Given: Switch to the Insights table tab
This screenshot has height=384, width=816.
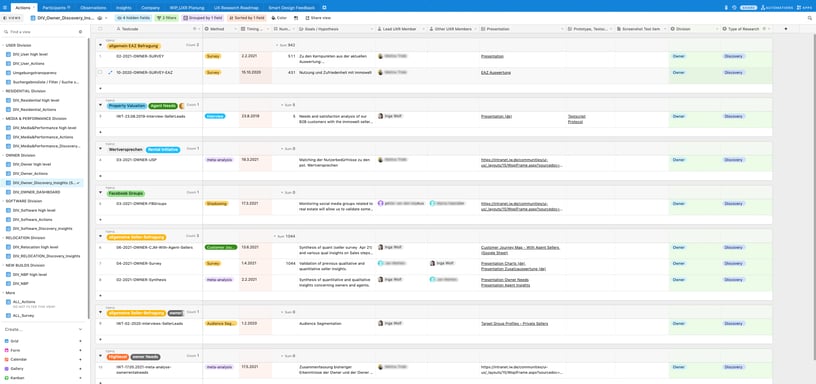Looking at the screenshot, I should [x=124, y=8].
